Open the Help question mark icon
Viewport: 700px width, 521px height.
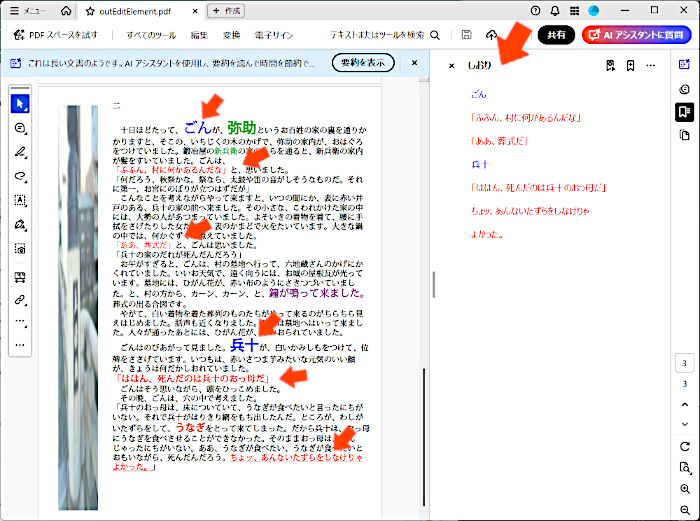(x=535, y=11)
